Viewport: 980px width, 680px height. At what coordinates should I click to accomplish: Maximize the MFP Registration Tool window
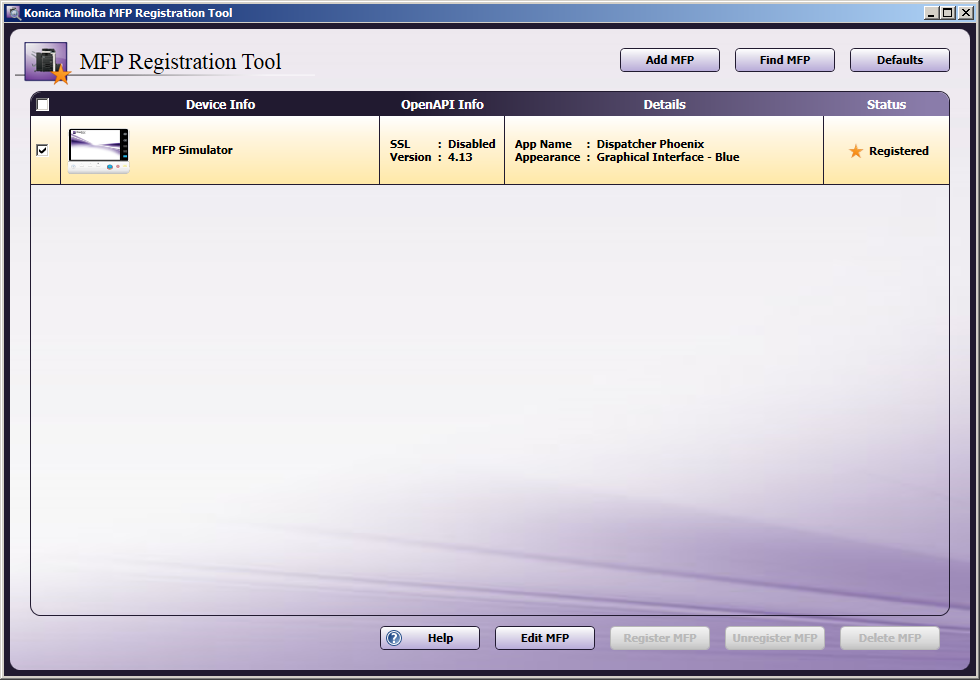948,12
